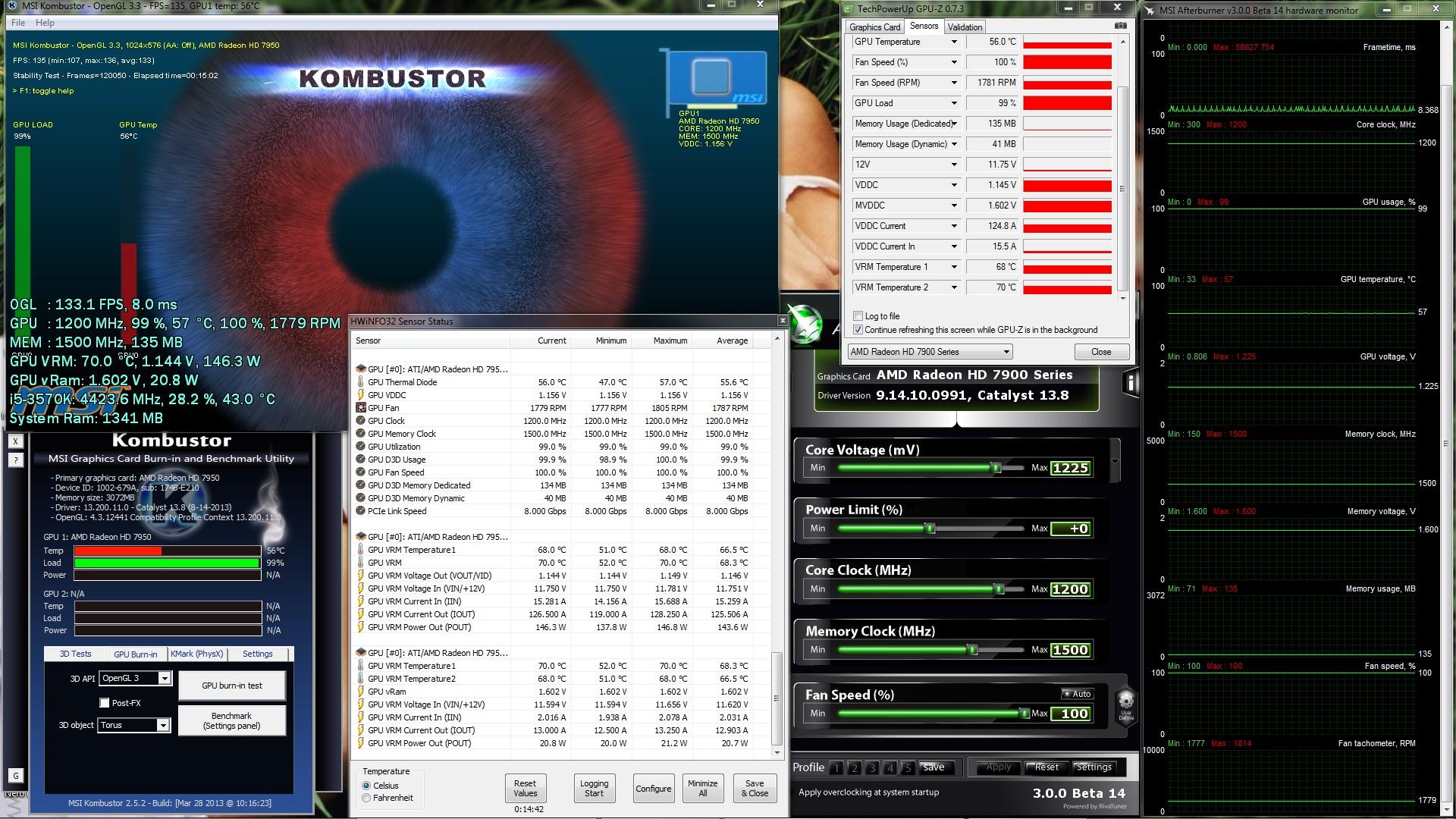Select Afterburner profile slot 1

(836, 767)
